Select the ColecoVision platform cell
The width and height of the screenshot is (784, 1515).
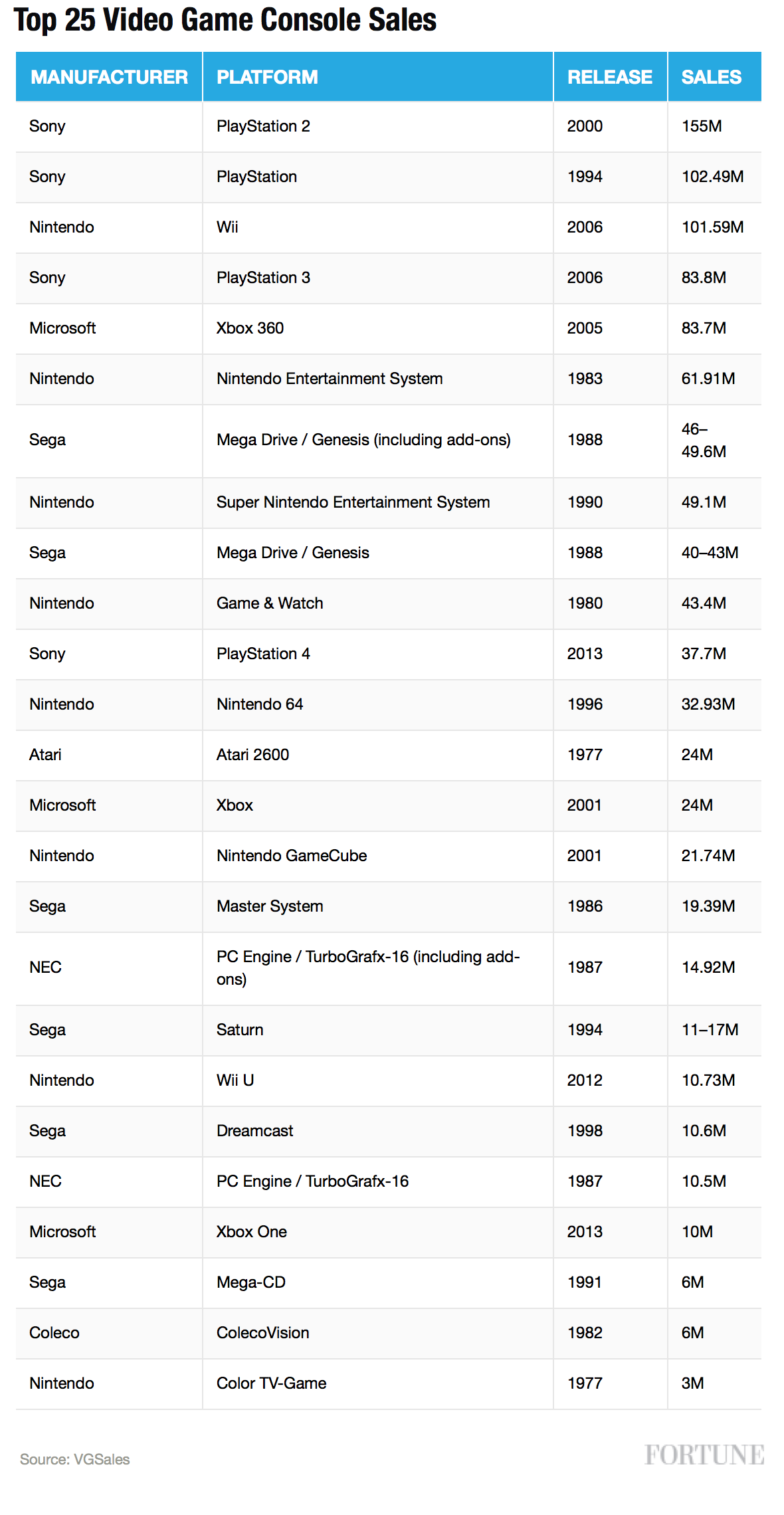(x=262, y=1333)
